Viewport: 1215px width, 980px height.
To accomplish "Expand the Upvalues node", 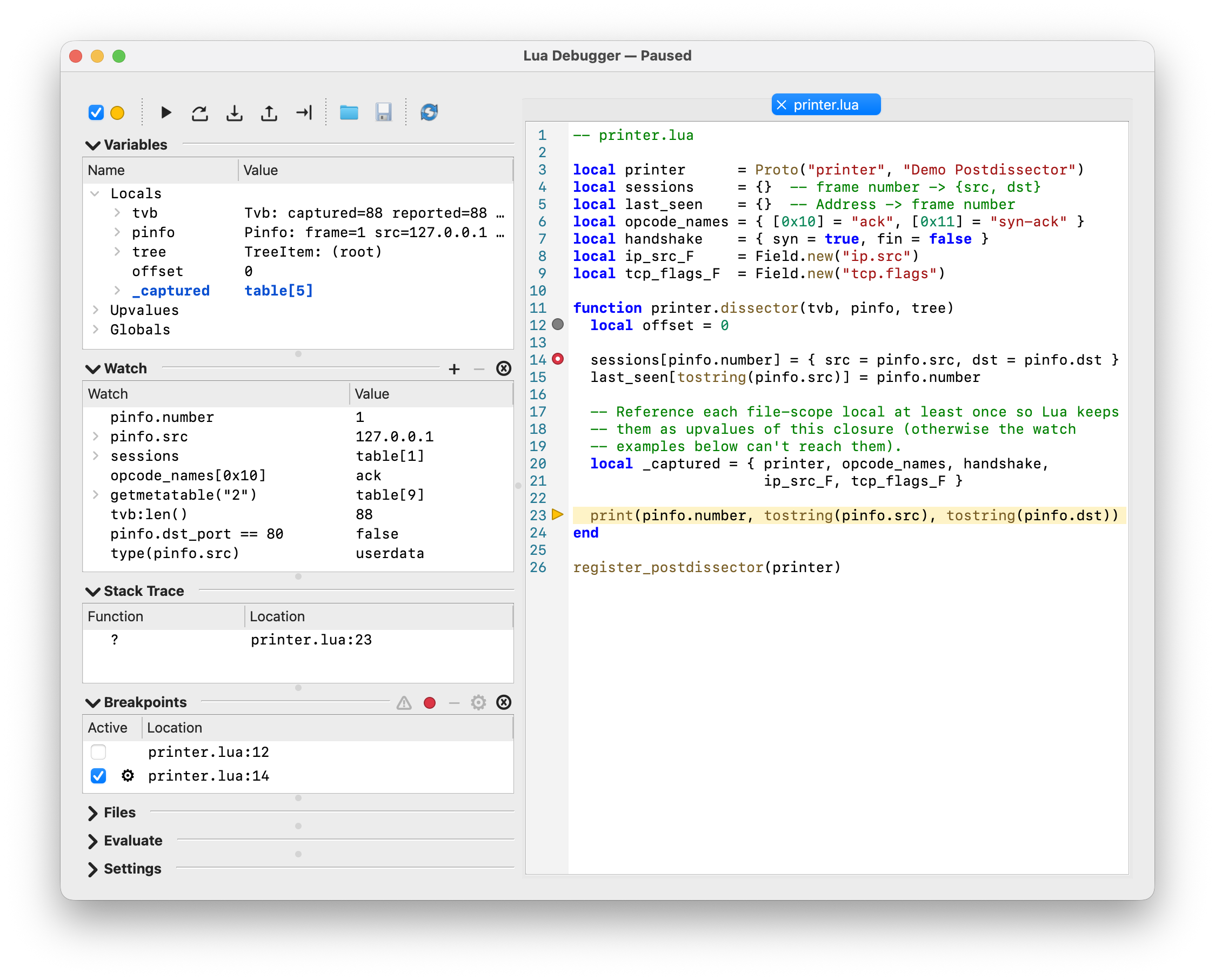I will tap(95, 310).
